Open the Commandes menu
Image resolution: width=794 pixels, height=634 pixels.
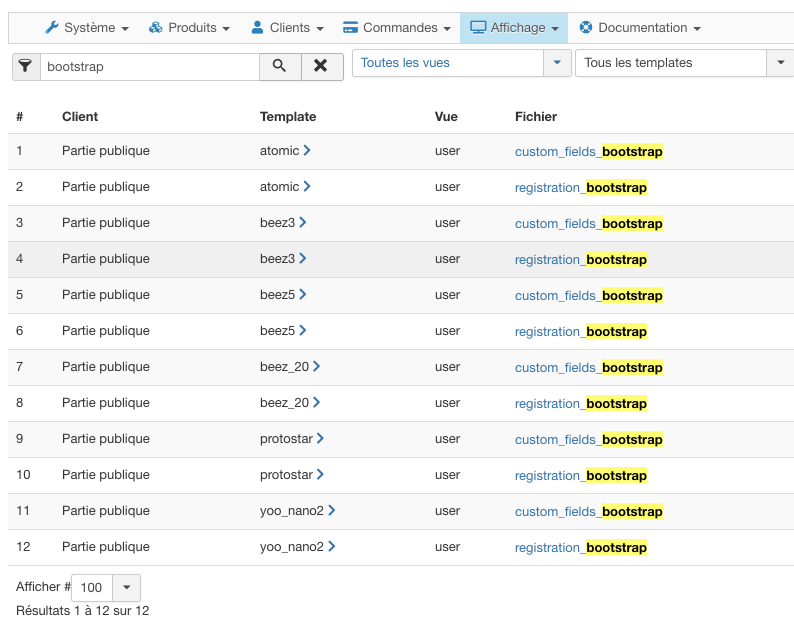coord(395,28)
